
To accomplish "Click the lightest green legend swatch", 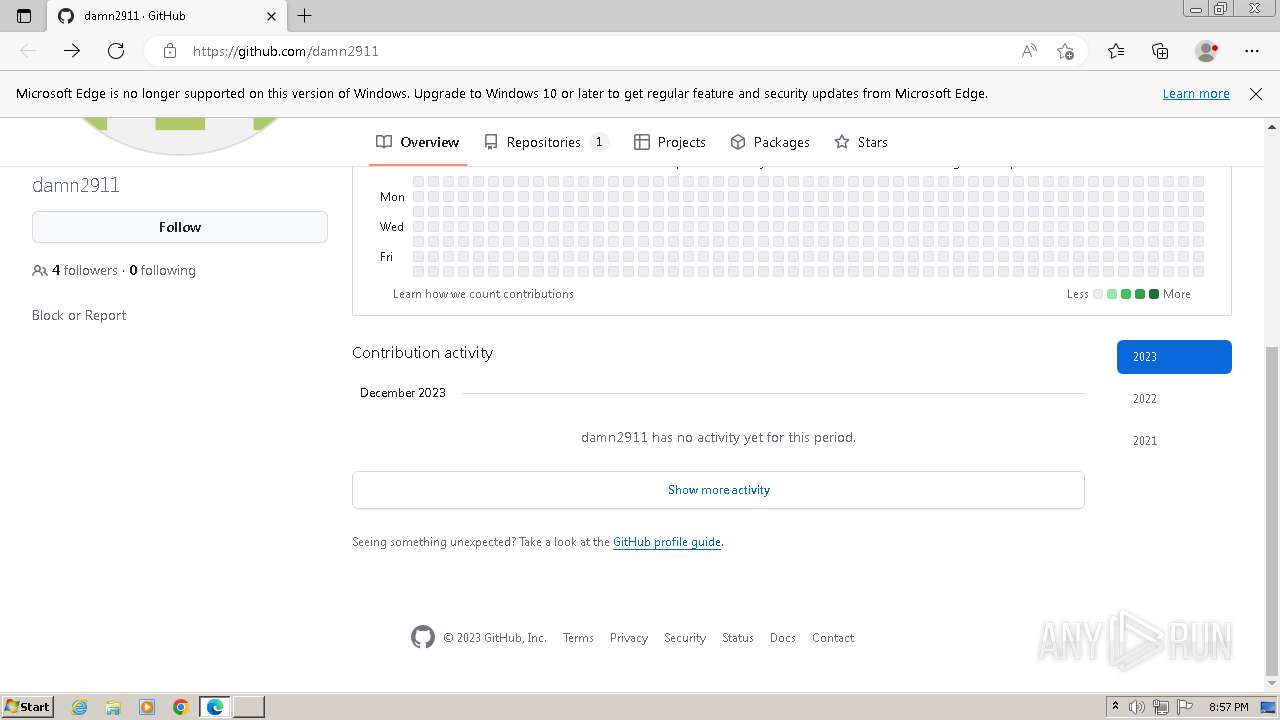I will pos(1112,294).
